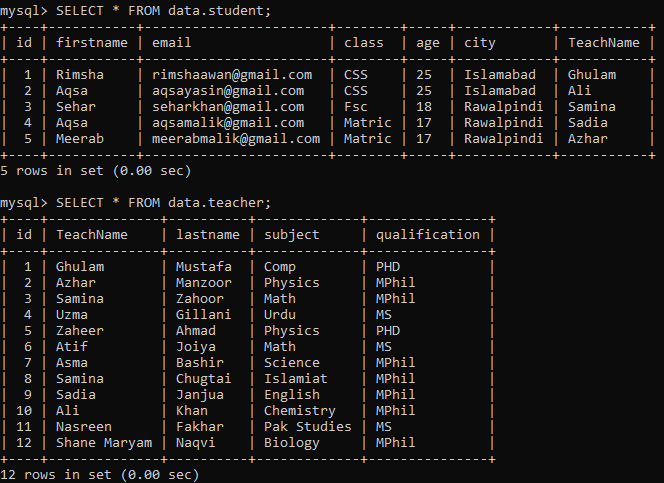664x483 pixels.
Task: Click the meerabmalik@gmail.com email cell
Action: point(236,139)
